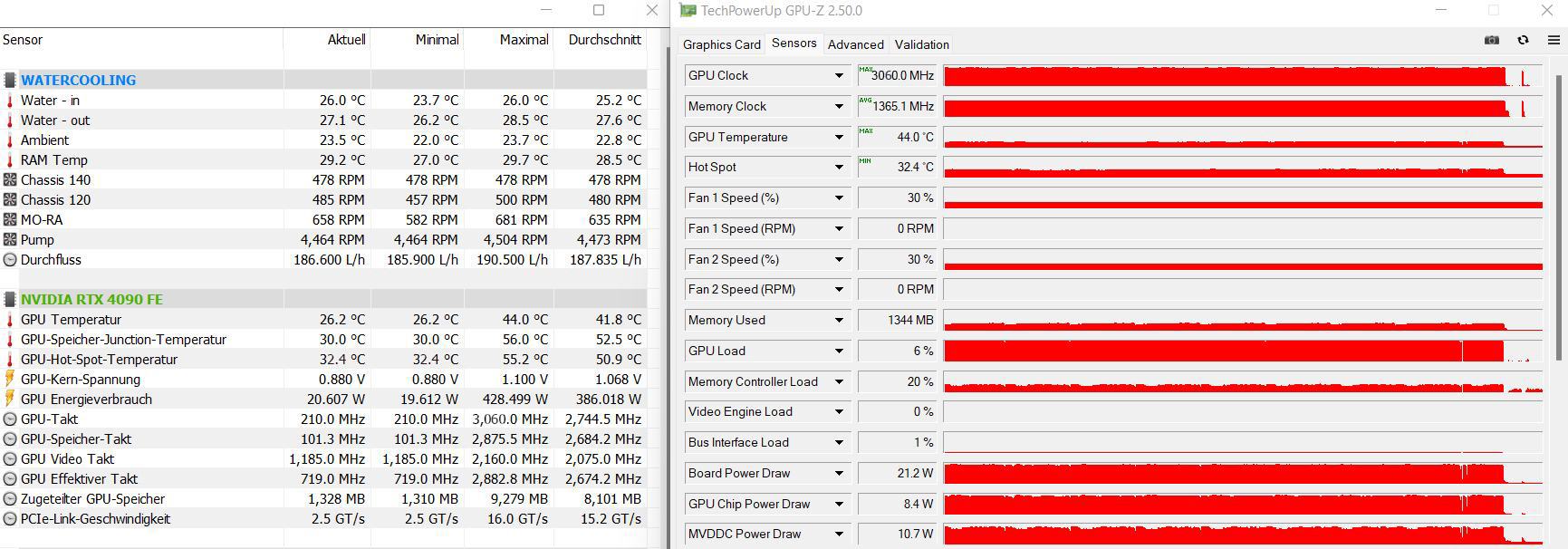Click the GPU-Z sensors vertical scrollbar
1568x549 pixels.
pos(1560,217)
